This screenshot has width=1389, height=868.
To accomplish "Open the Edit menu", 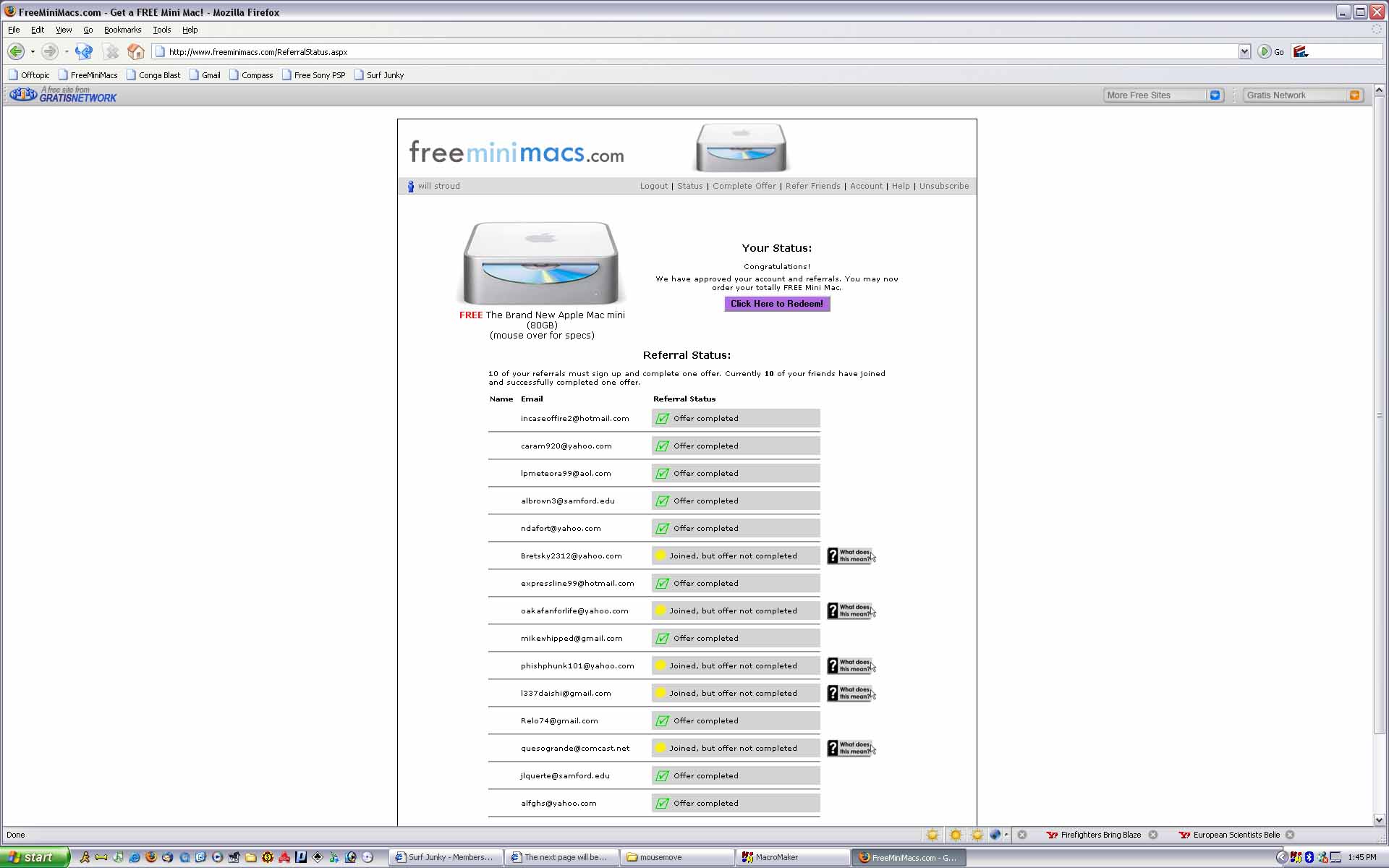I will (x=38, y=30).
